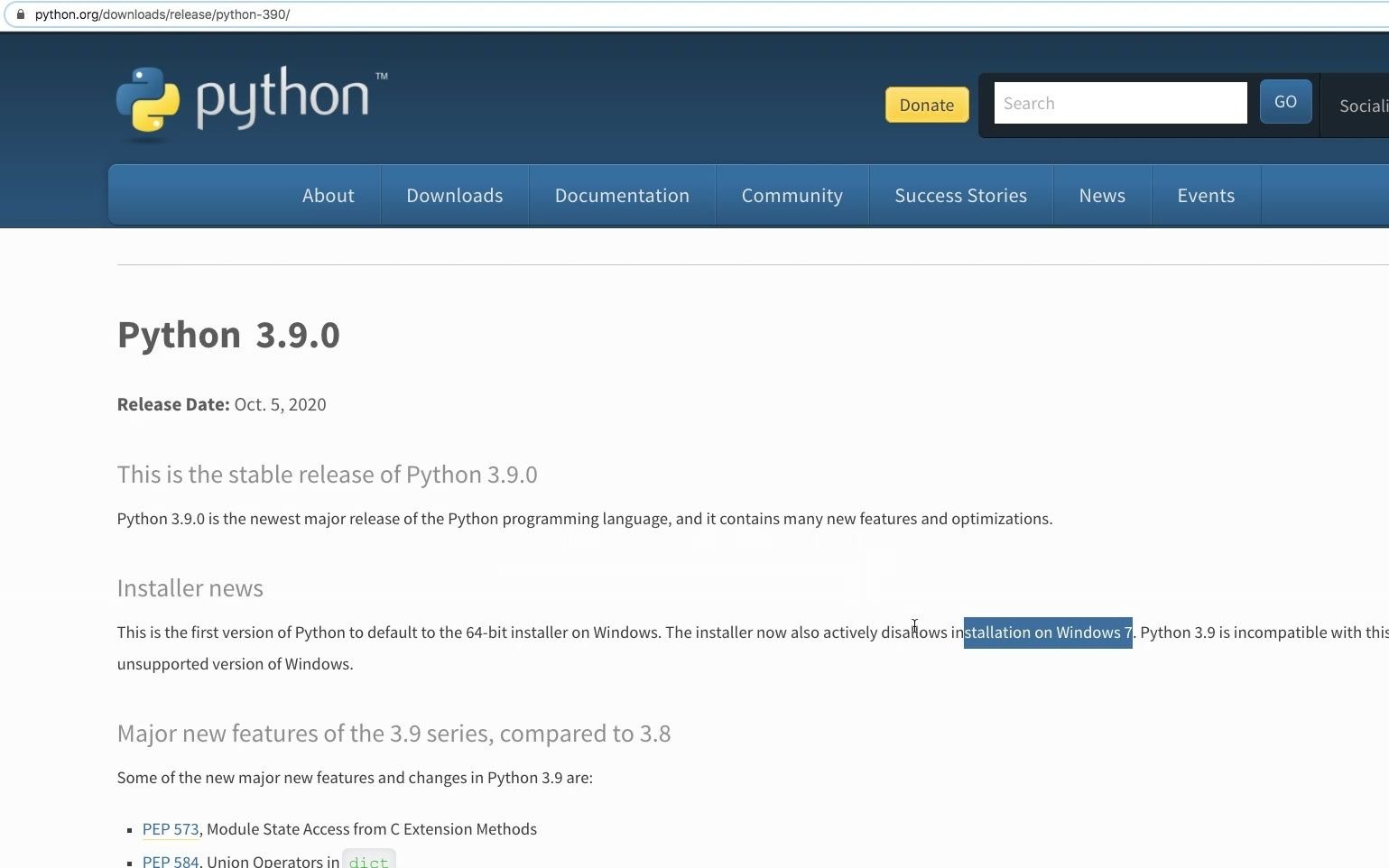1389x868 pixels.
Task: Open the Socialize menu
Action: [1363, 106]
